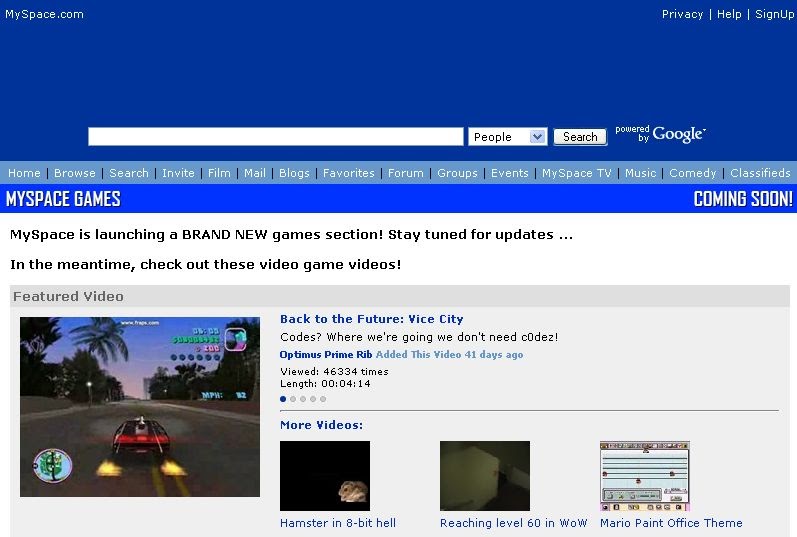The image size is (797, 537).
Task: Open Film in navigation bar
Action: [219, 173]
